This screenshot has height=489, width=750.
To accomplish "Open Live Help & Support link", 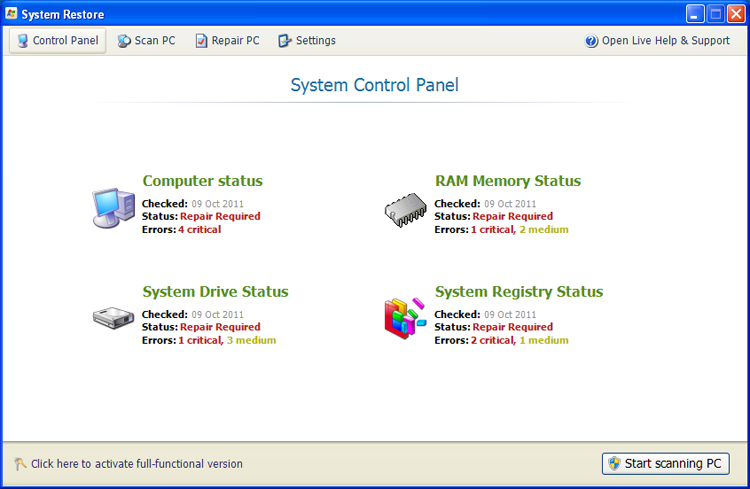I will [x=665, y=41].
